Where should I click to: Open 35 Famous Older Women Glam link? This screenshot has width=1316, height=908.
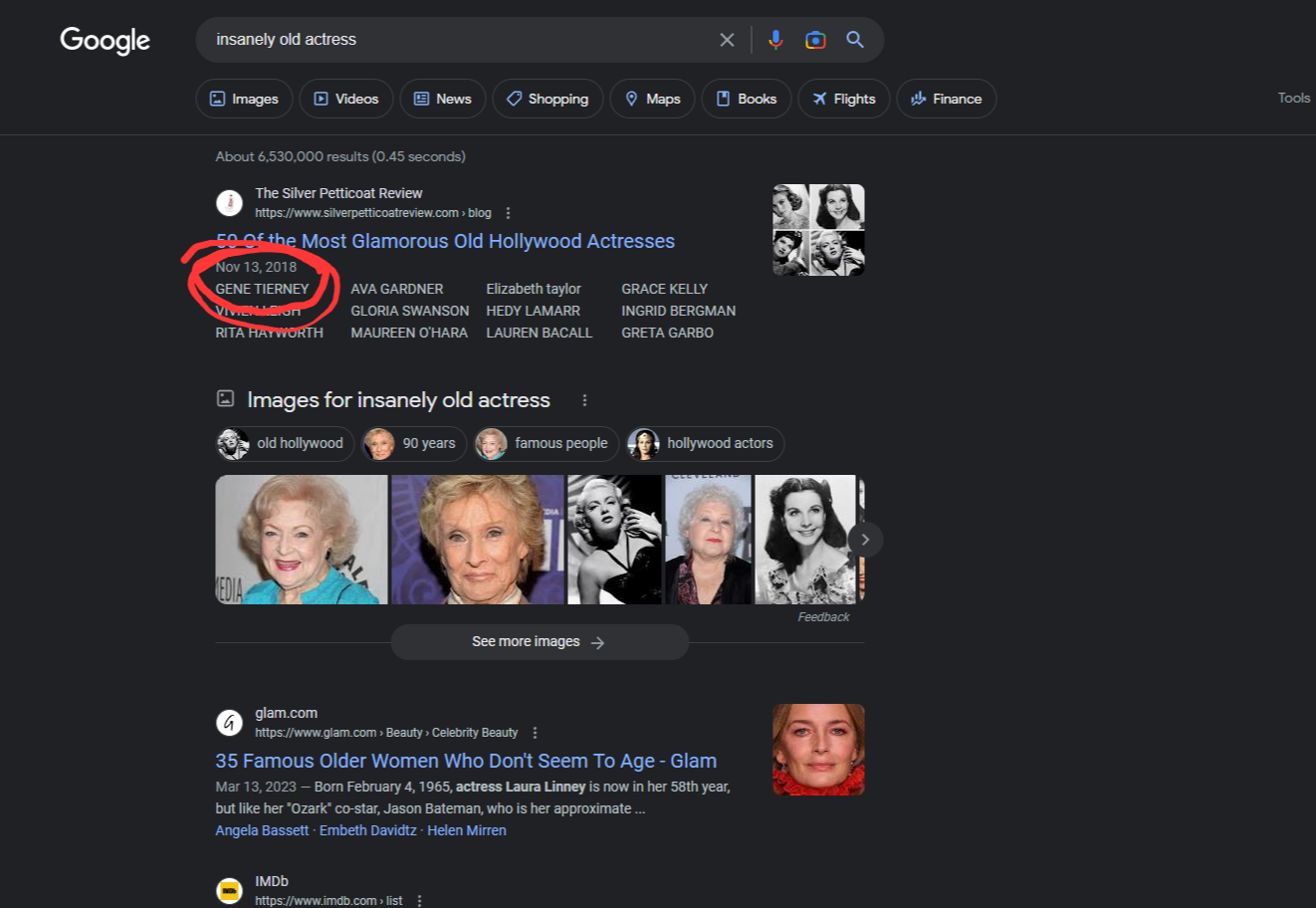466,761
